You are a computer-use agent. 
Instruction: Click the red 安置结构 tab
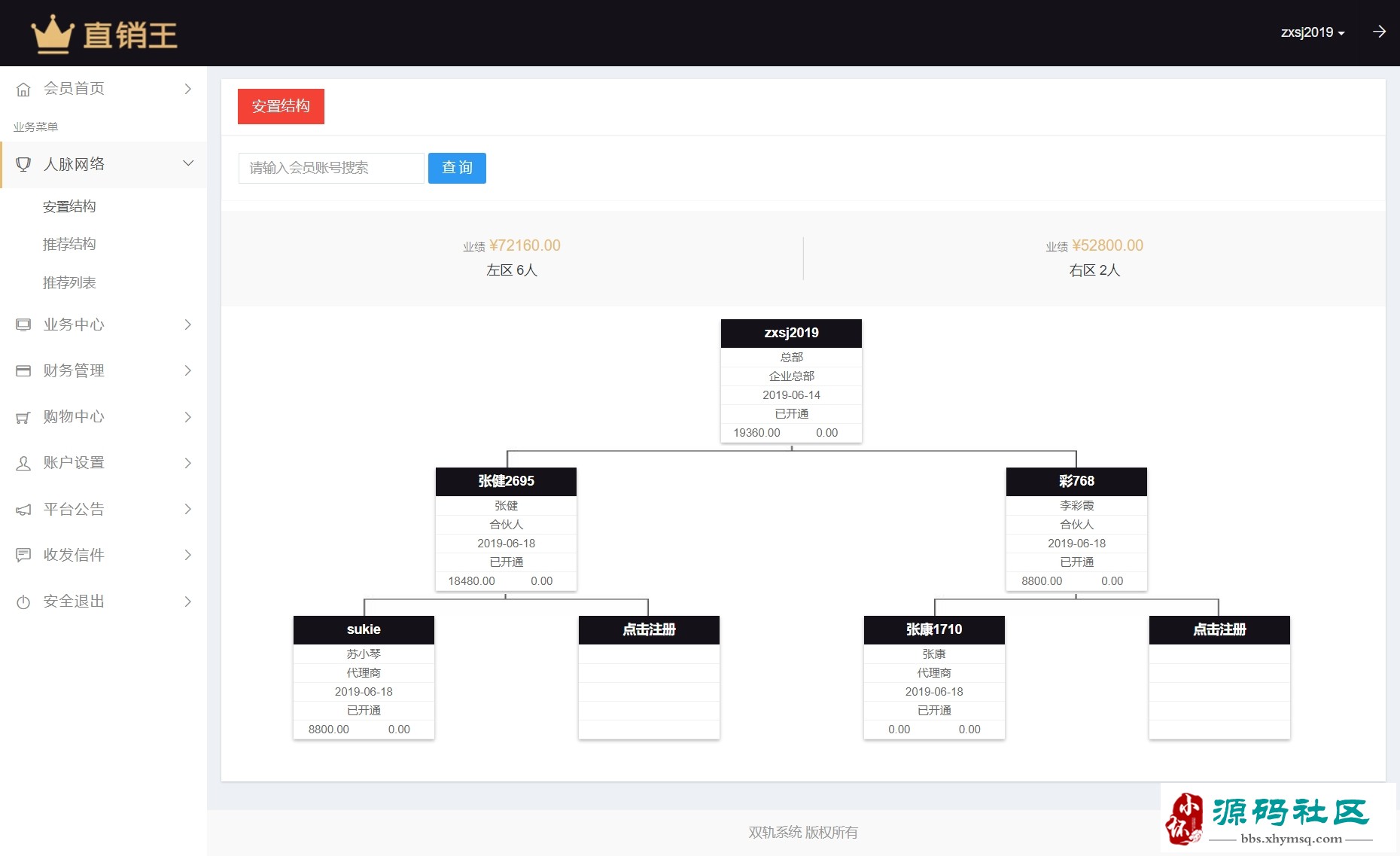point(281,106)
